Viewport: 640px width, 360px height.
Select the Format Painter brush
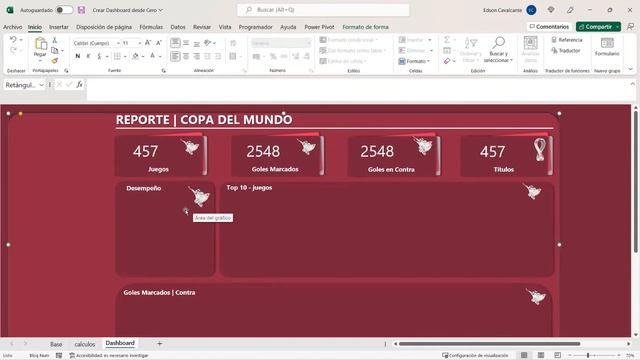click(55, 60)
